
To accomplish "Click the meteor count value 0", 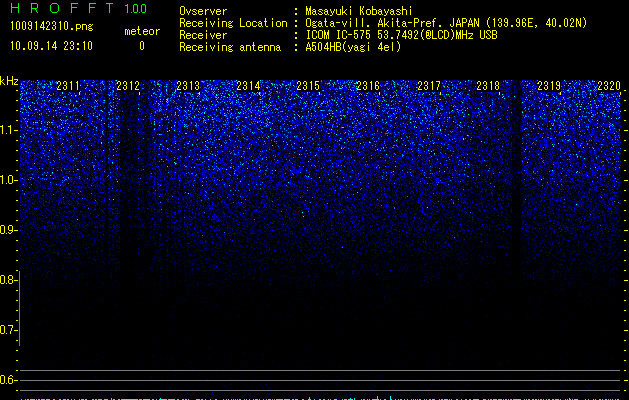I will 142,46.
